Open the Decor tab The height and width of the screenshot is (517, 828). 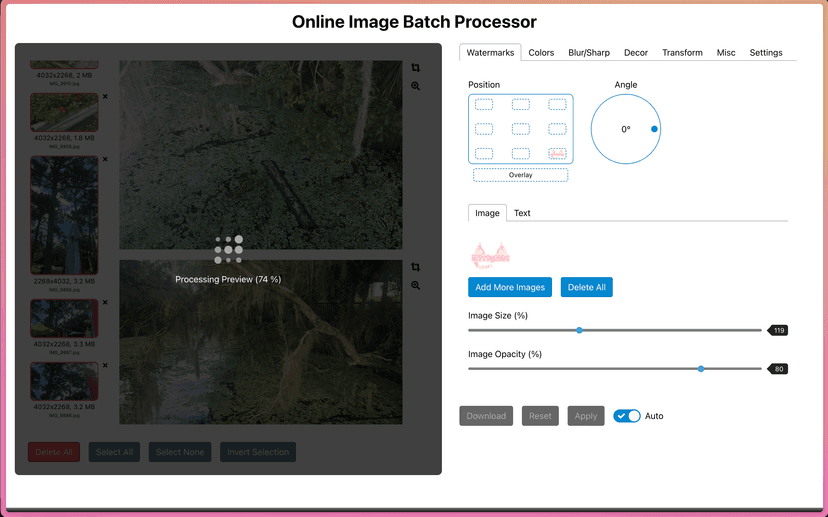pyautogui.click(x=636, y=52)
